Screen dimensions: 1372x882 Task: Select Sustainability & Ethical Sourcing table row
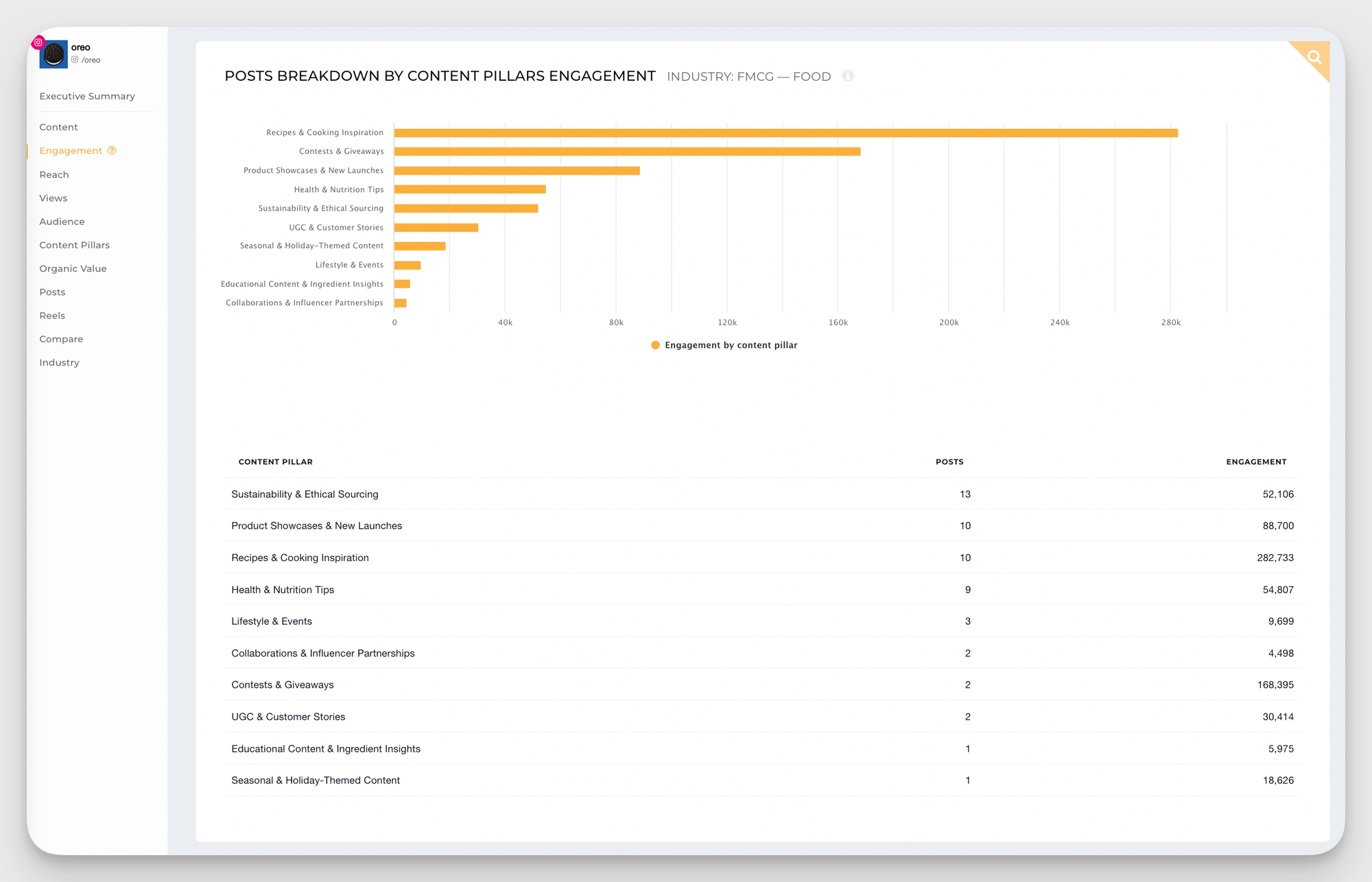point(305,494)
